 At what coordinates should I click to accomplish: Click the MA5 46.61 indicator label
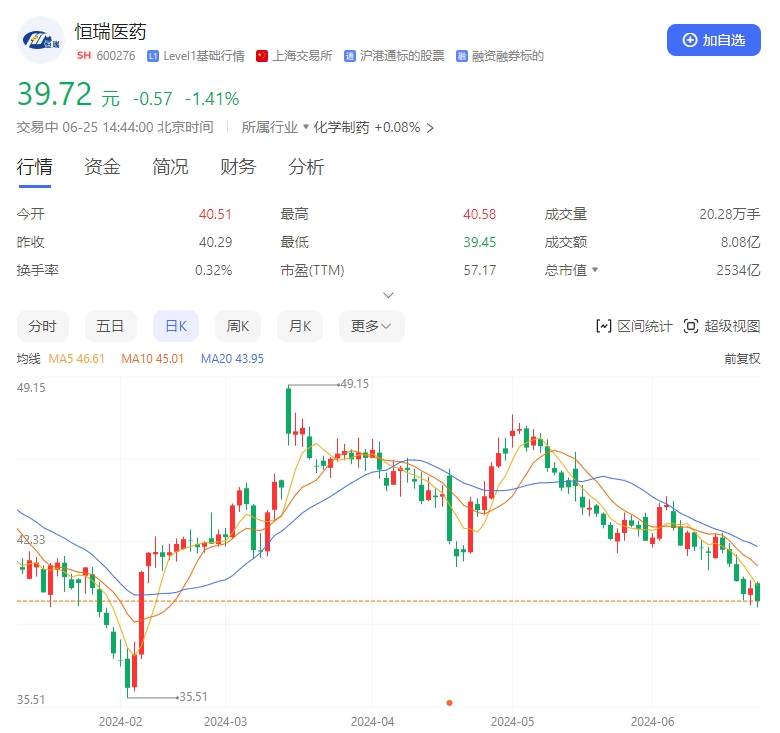tap(77, 359)
